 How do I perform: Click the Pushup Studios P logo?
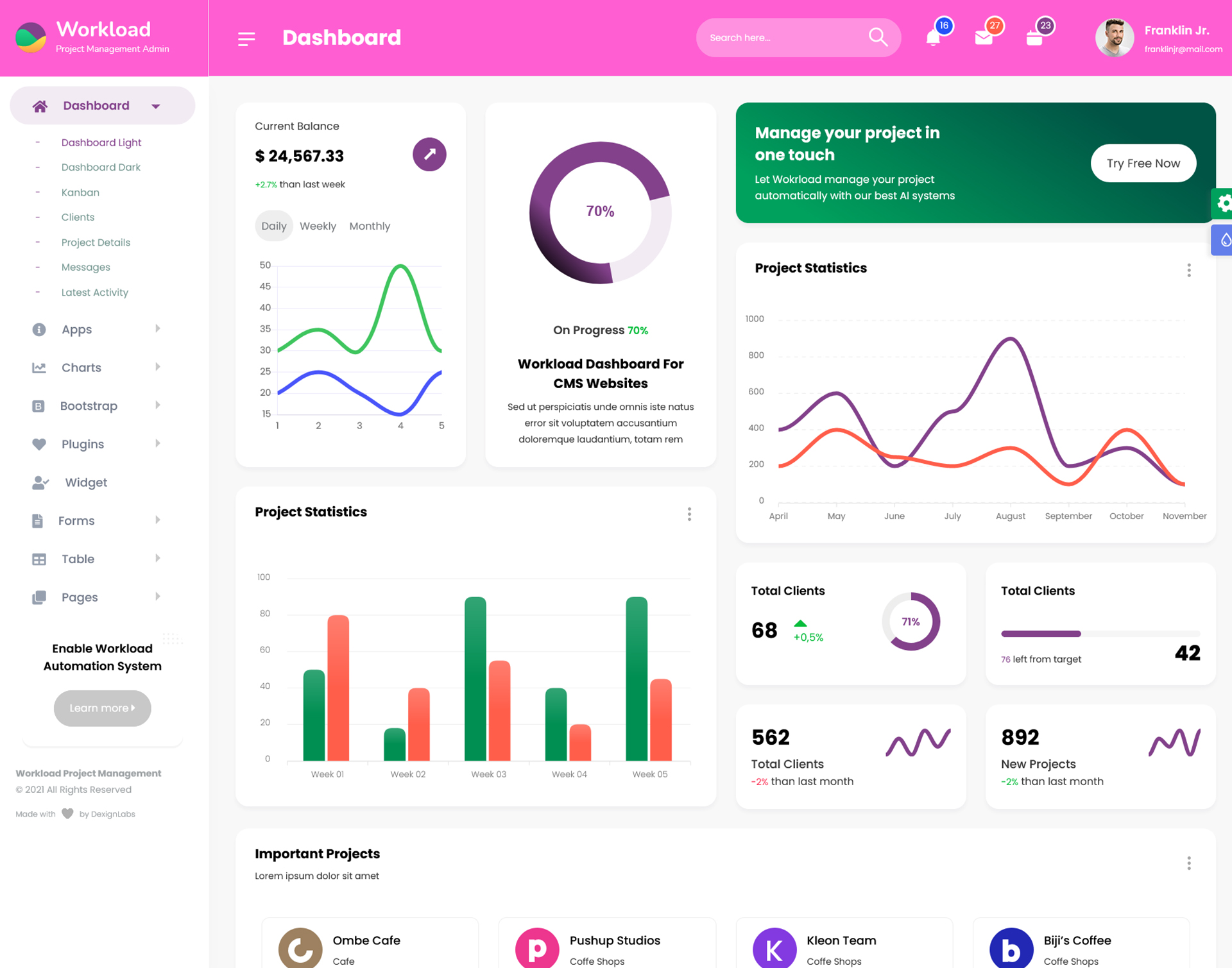click(x=537, y=949)
